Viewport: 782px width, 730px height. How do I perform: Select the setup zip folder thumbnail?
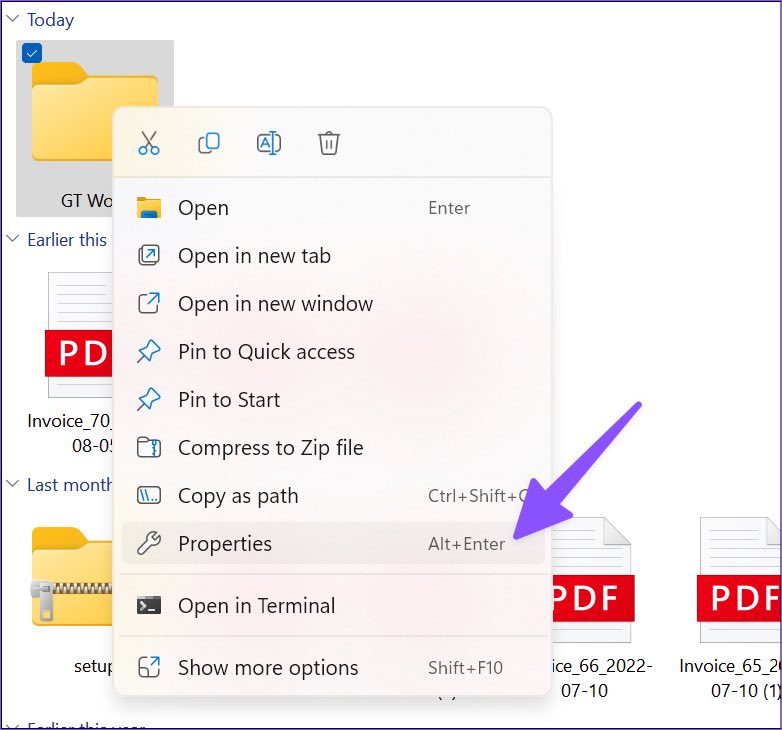pyautogui.click(x=72, y=577)
